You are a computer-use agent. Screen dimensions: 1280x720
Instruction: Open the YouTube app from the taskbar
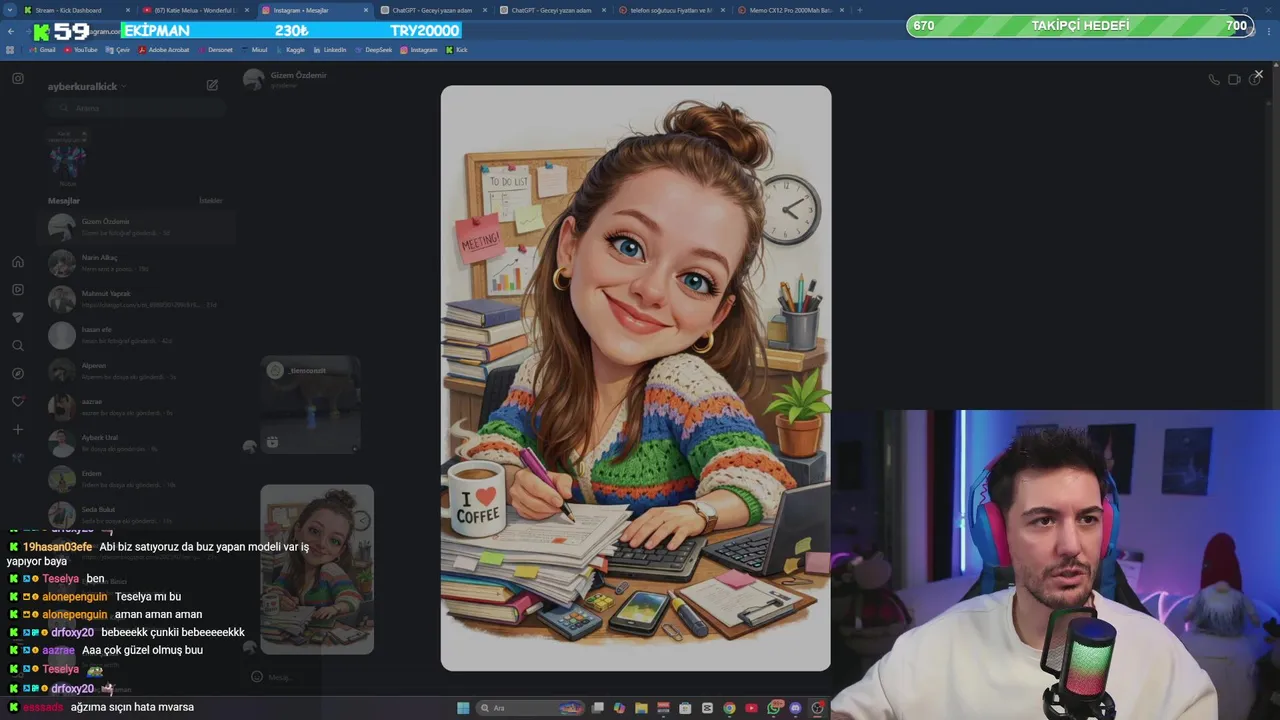pyautogui.click(x=751, y=708)
